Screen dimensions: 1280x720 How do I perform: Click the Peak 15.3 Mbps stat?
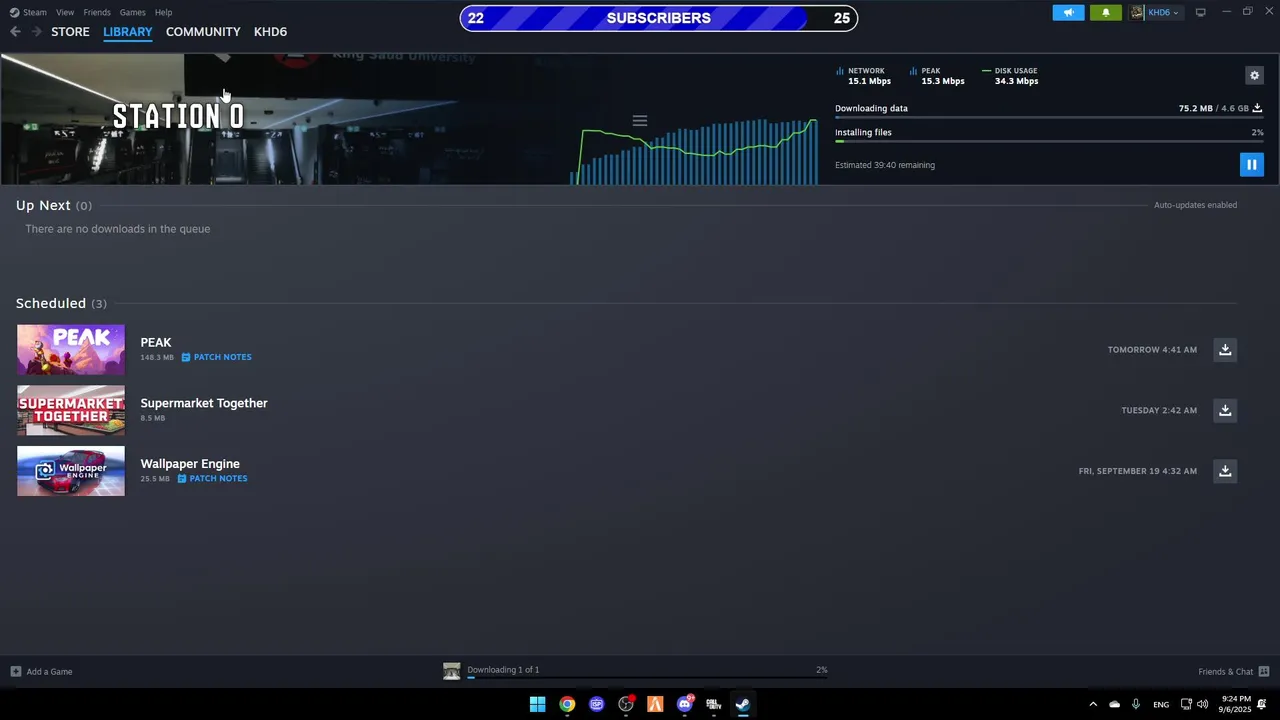[937, 76]
